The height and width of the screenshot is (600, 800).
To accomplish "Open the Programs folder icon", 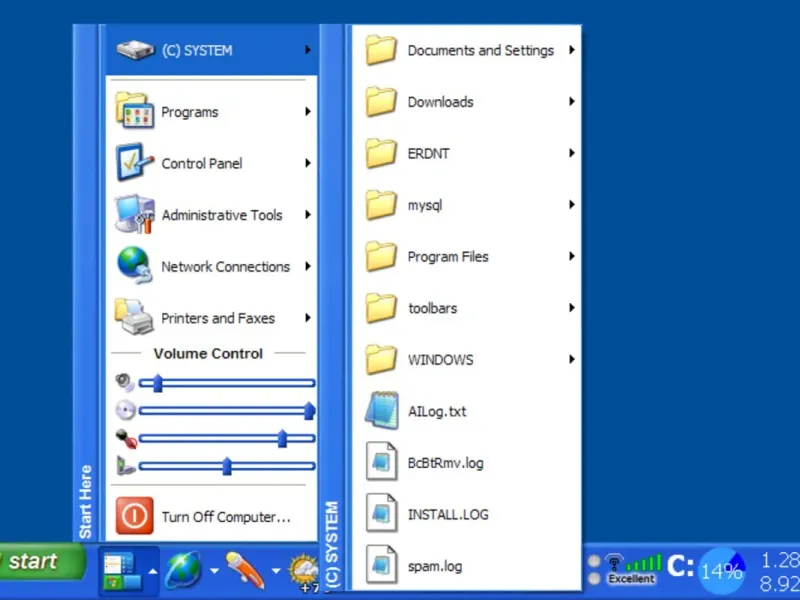I will [134, 110].
